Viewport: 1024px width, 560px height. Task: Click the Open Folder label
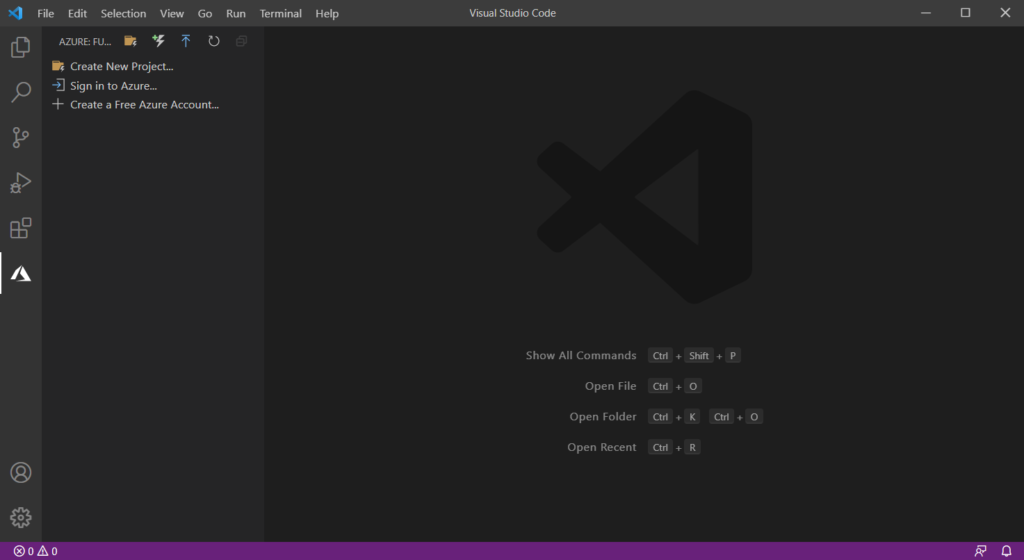pyautogui.click(x=603, y=416)
